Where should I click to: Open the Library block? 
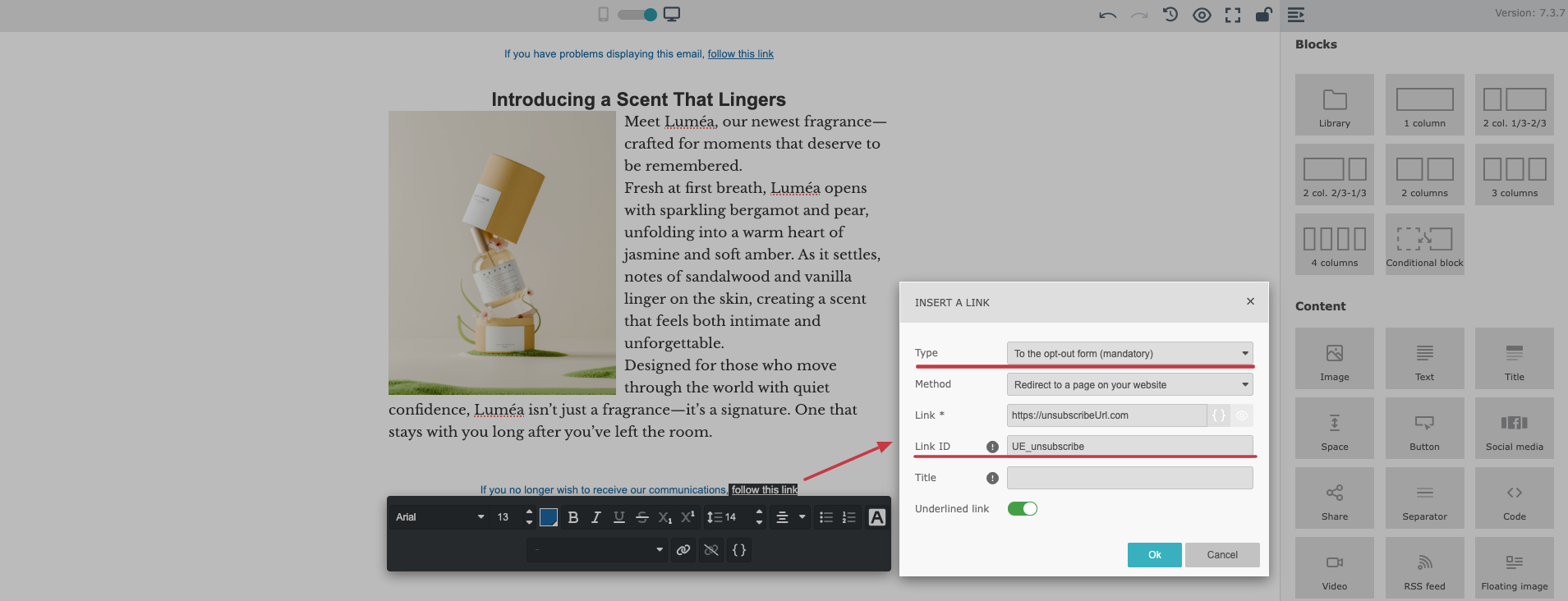[x=1335, y=104]
